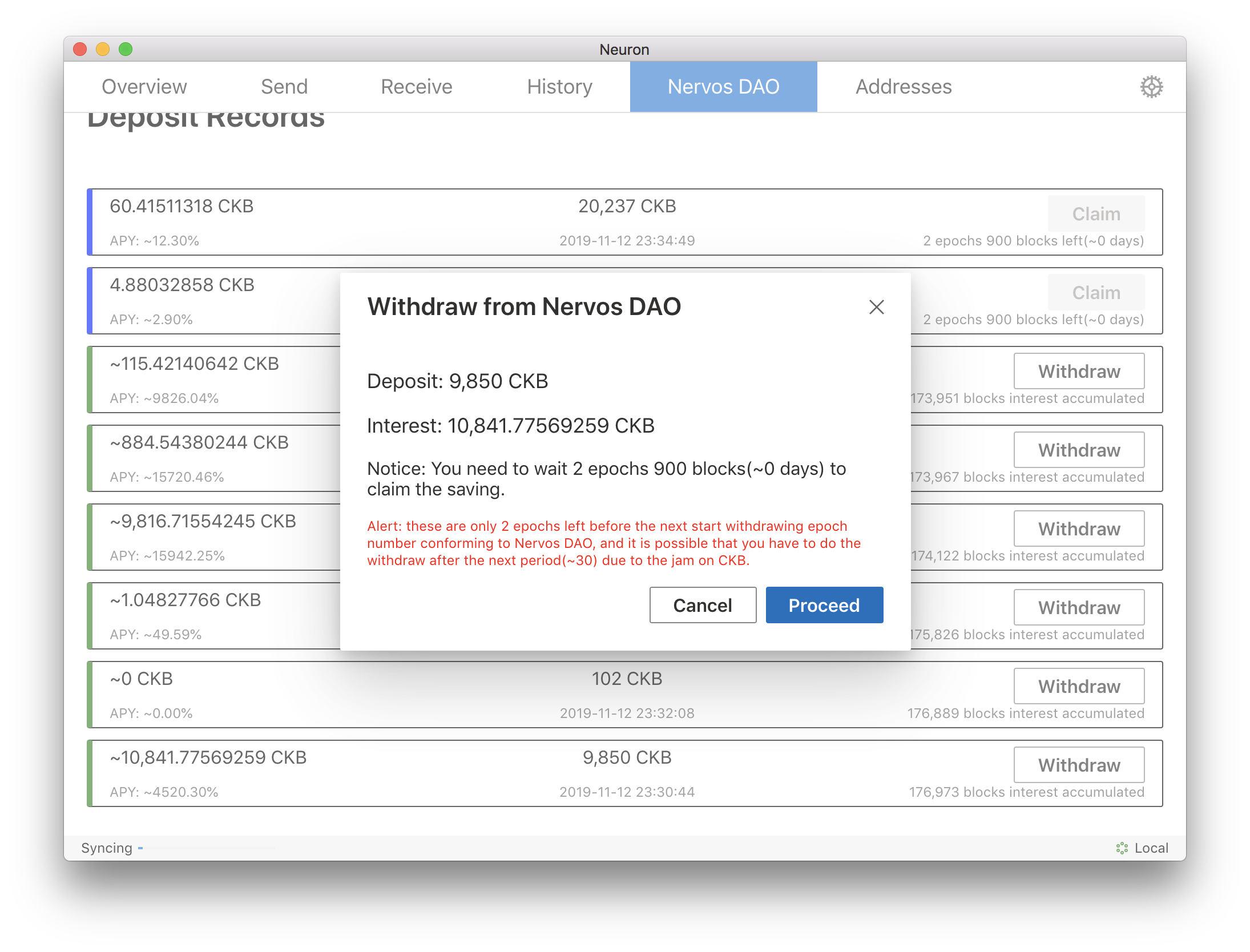Select the ~1.04827766 CKB interest value
Screen dimensions: 1250x952
click(x=186, y=600)
